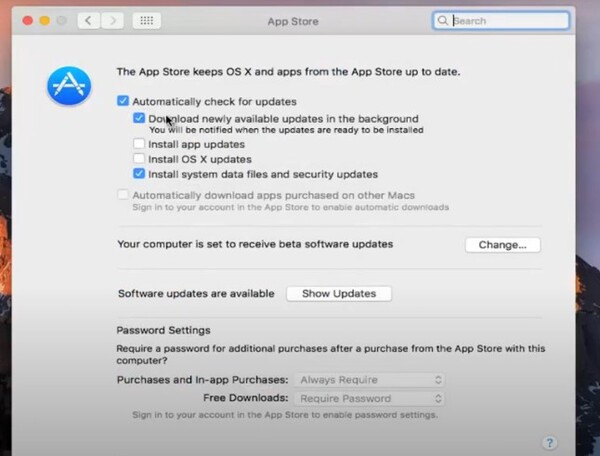Focus the Search field
The height and width of the screenshot is (456, 600).
[501, 21]
